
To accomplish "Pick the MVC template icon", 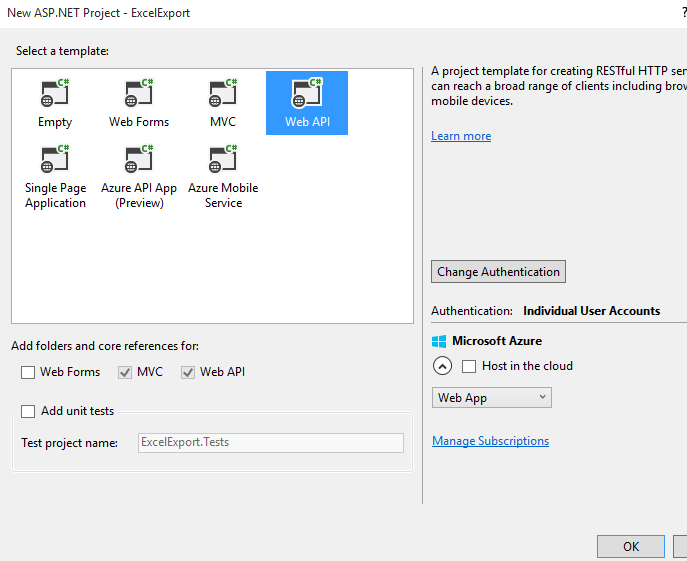I will click(223, 94).
